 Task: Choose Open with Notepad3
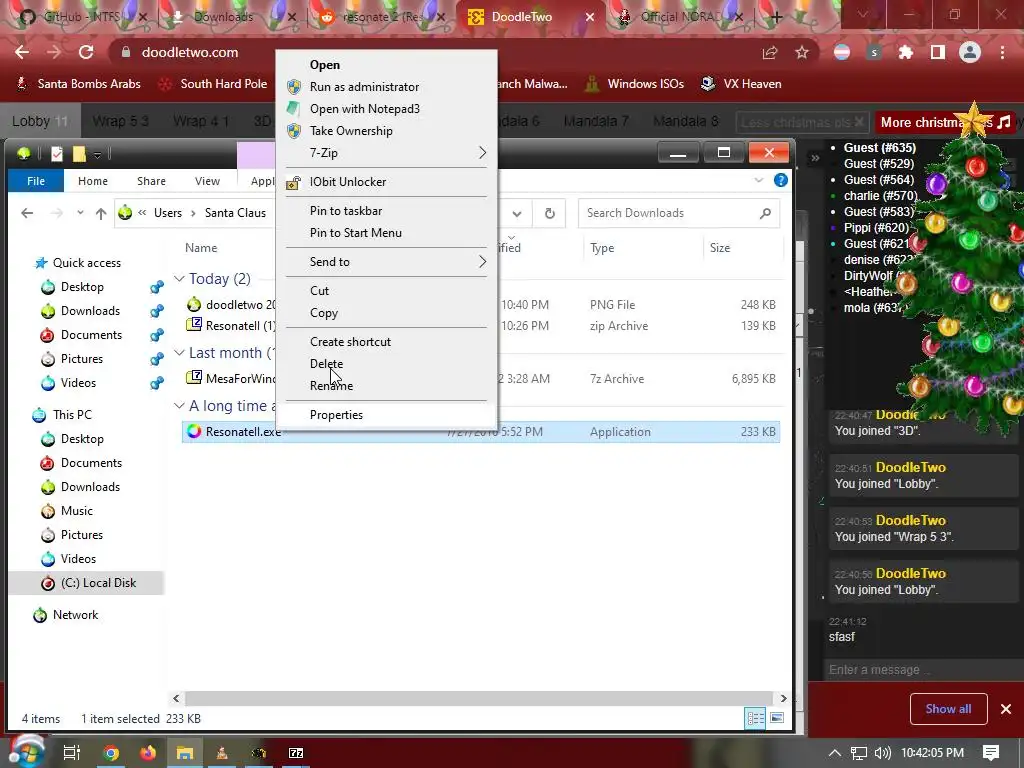364,109
